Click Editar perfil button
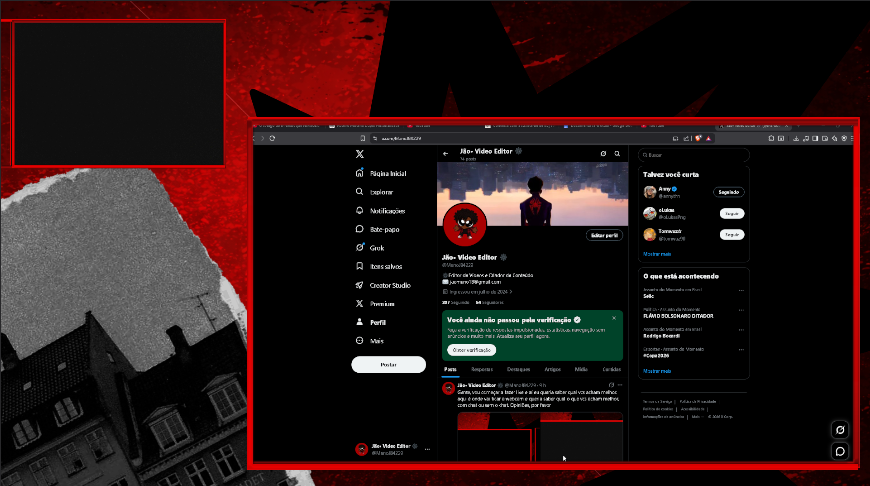This screenshot has width=870, height=486. pyautogui.click(x=604, y=235)
